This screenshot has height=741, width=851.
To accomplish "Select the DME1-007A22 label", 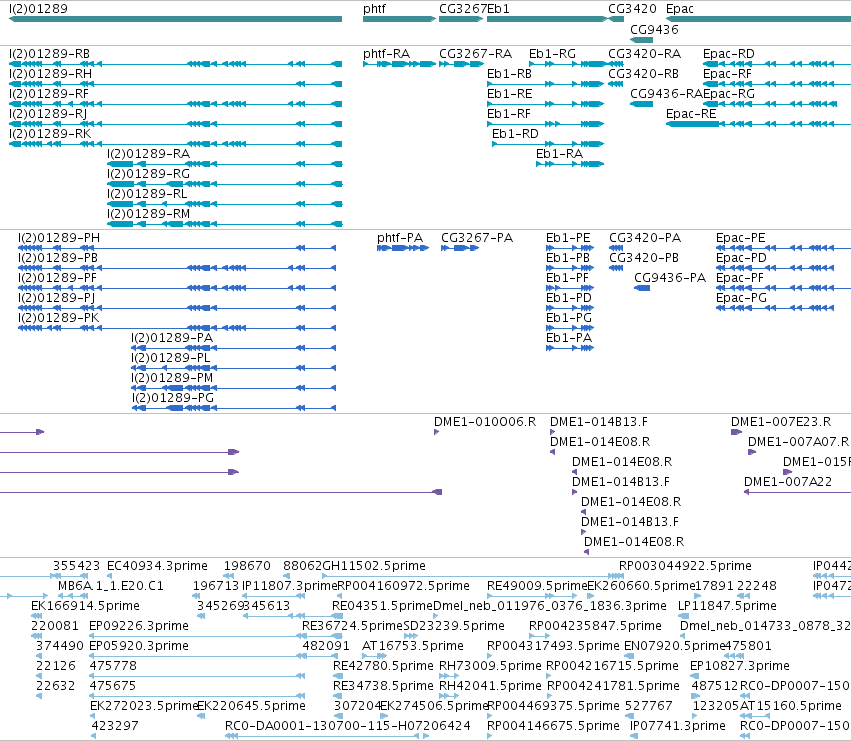I will (788, 482).
